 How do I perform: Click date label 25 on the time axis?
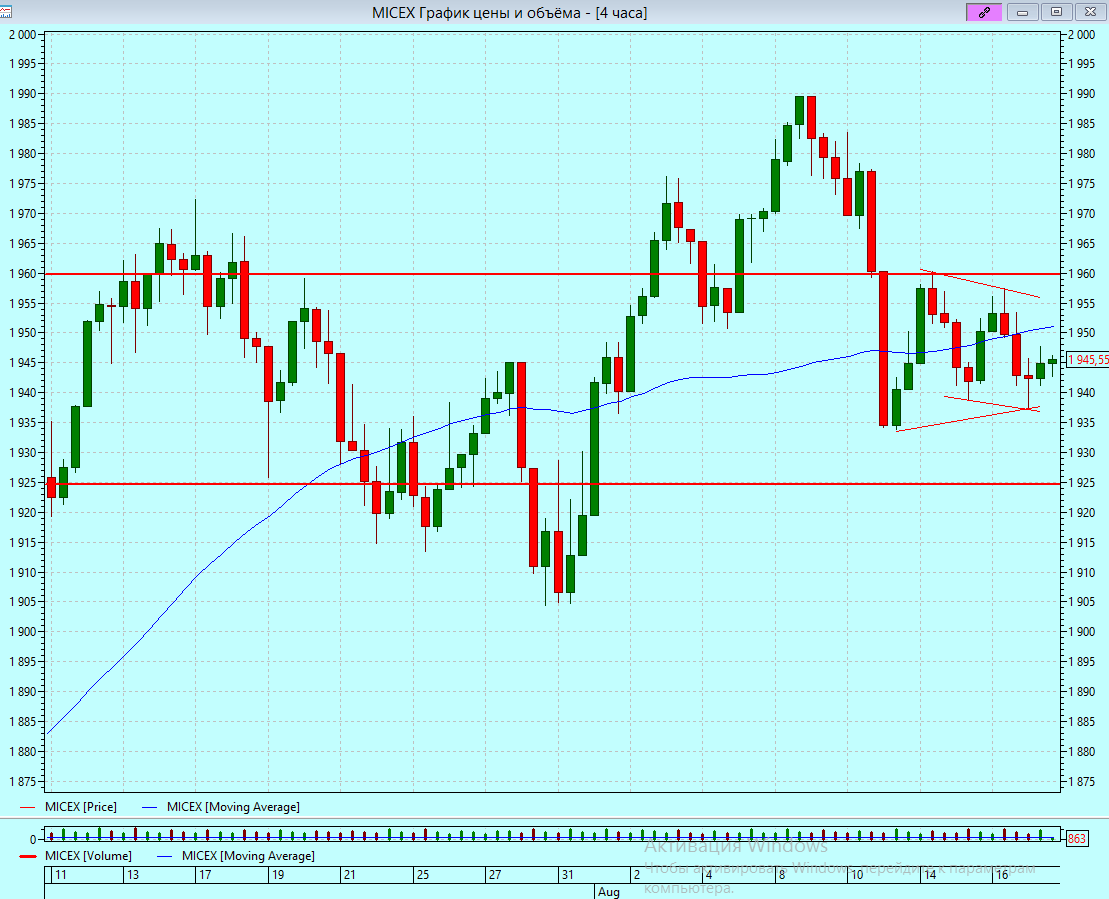pyautogui.click(x=423, y=875)
